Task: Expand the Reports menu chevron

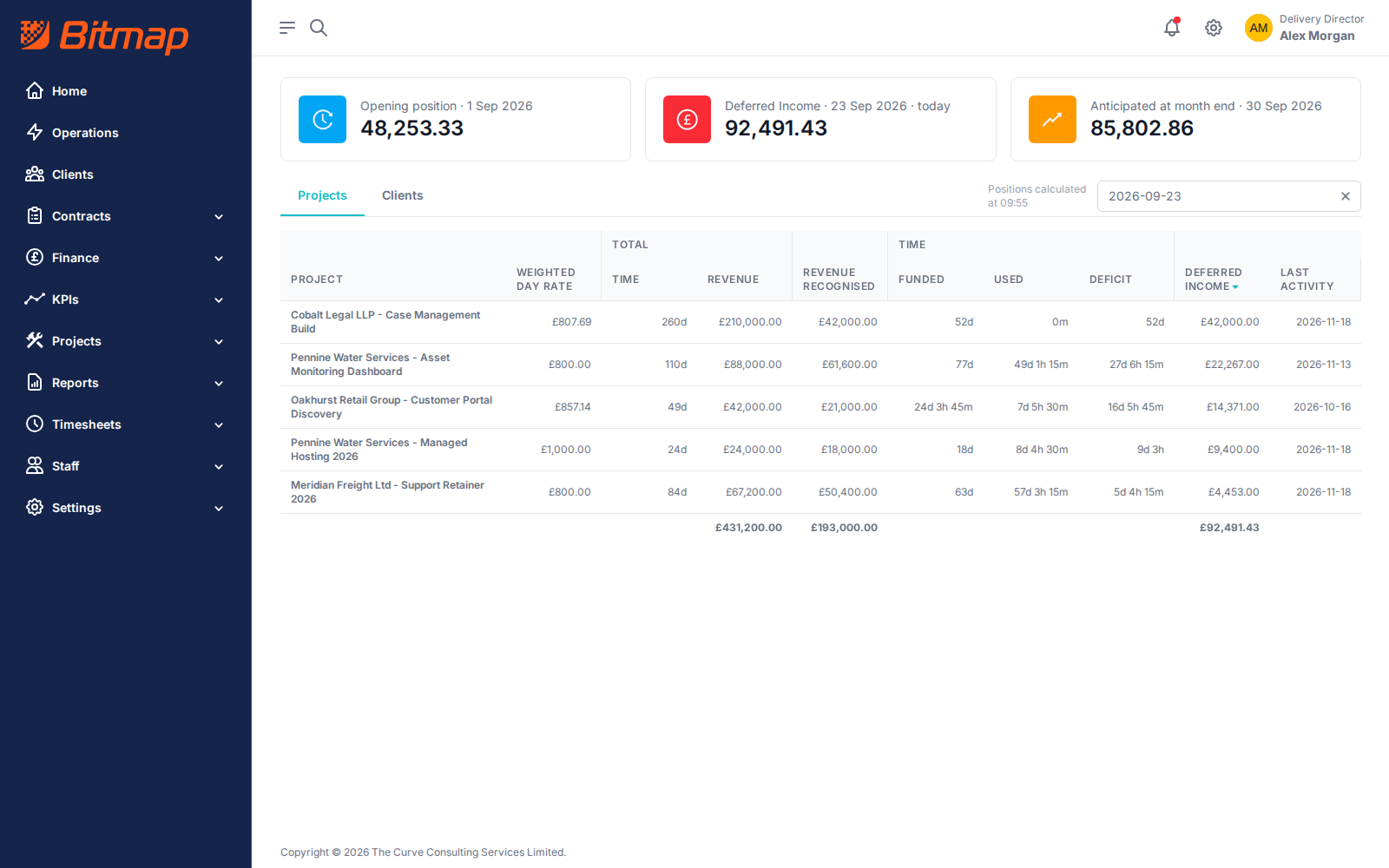Action: [x=219, y=383]
